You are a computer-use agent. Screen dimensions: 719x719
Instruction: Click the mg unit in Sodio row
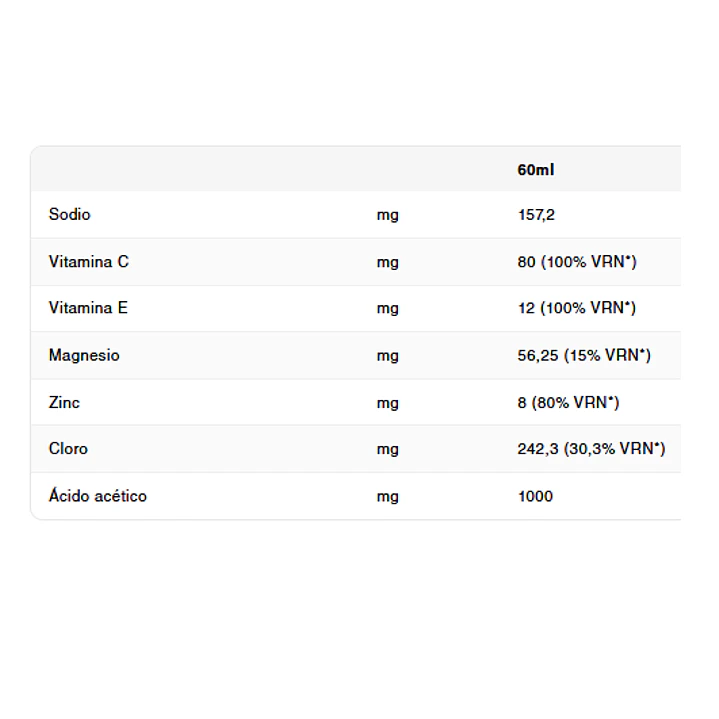pos(387,216)
